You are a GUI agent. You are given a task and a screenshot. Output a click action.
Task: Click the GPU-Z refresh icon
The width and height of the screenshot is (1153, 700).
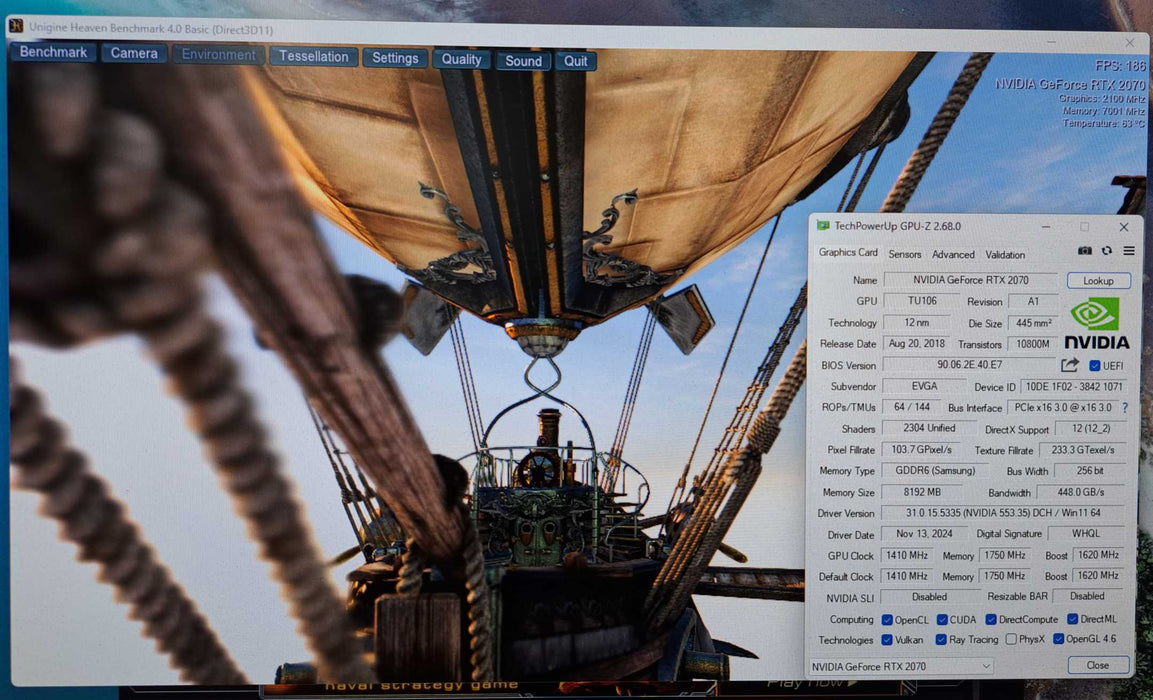point(1107,251)
